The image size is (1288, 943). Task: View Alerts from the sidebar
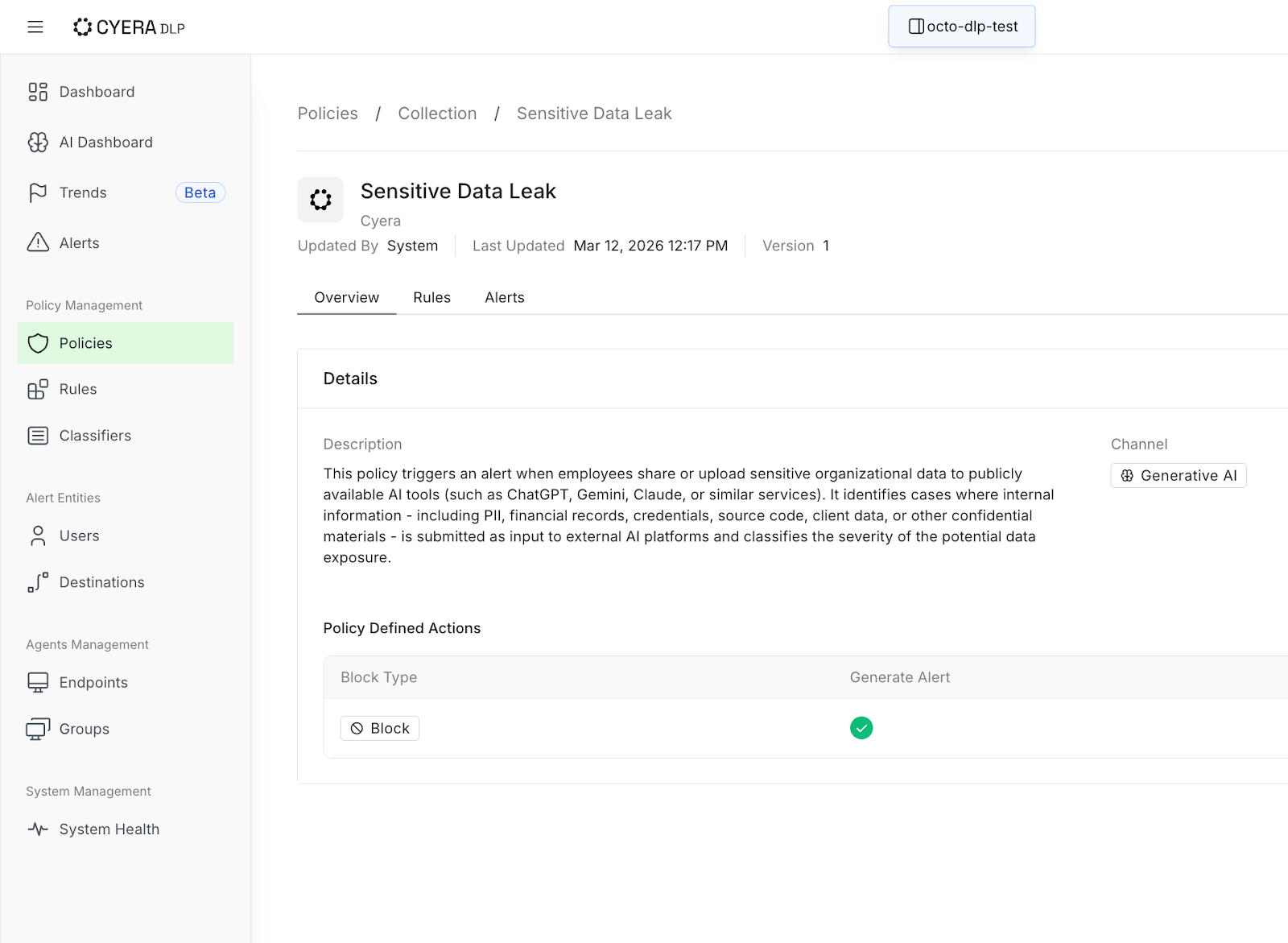coord(79,242)
